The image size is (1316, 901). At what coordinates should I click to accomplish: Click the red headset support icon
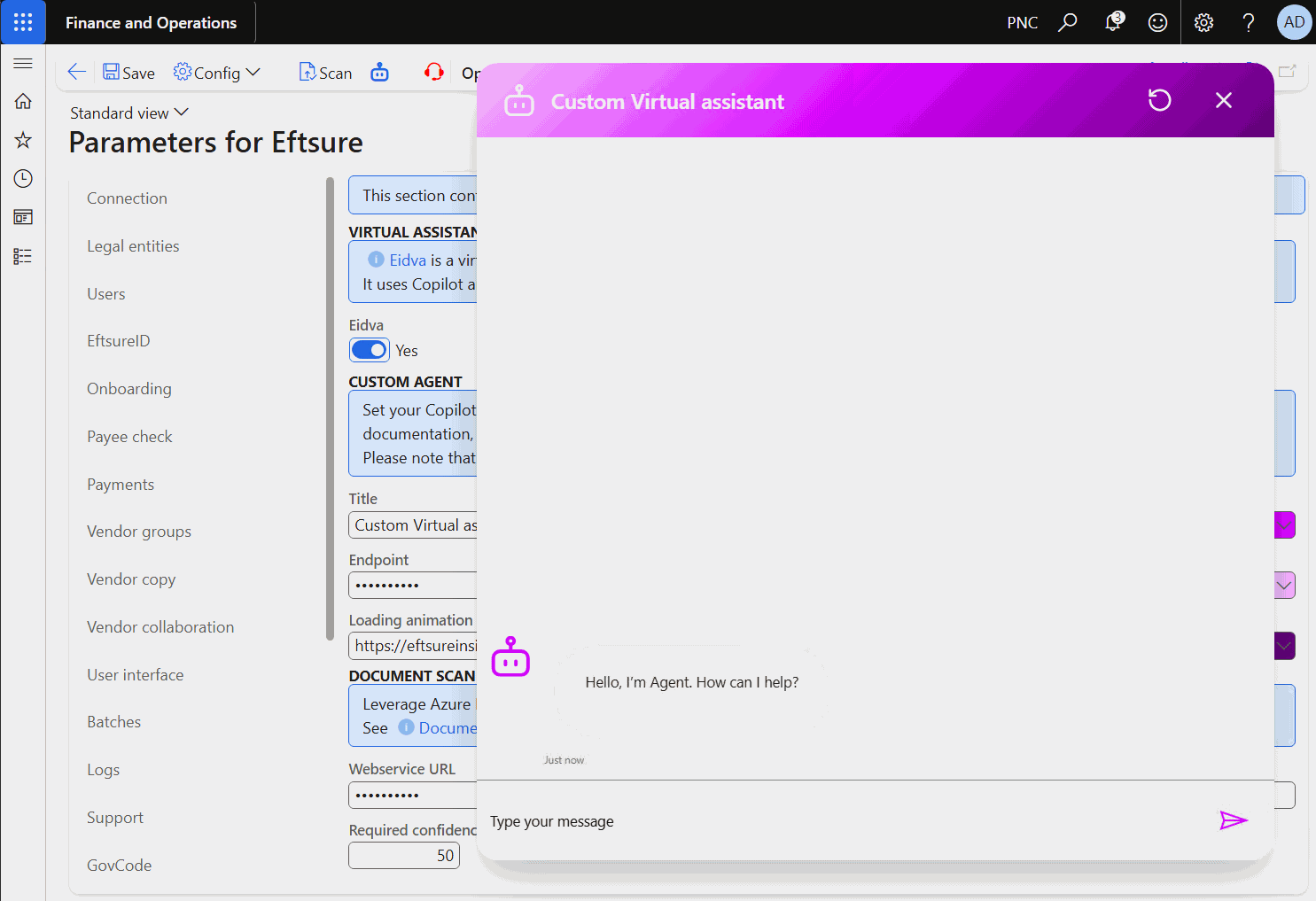pos(434,73)
